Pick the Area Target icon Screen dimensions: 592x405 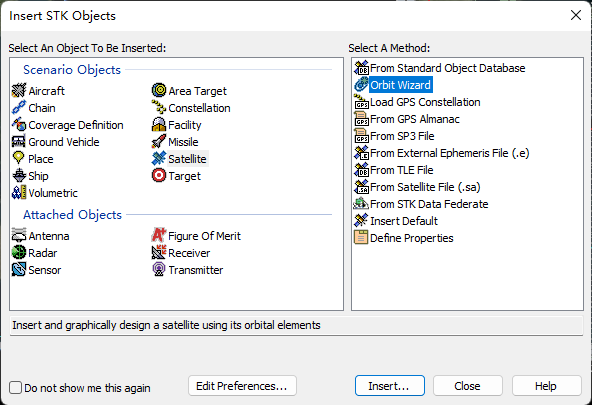pyautogui.click(x=159, y=91)
